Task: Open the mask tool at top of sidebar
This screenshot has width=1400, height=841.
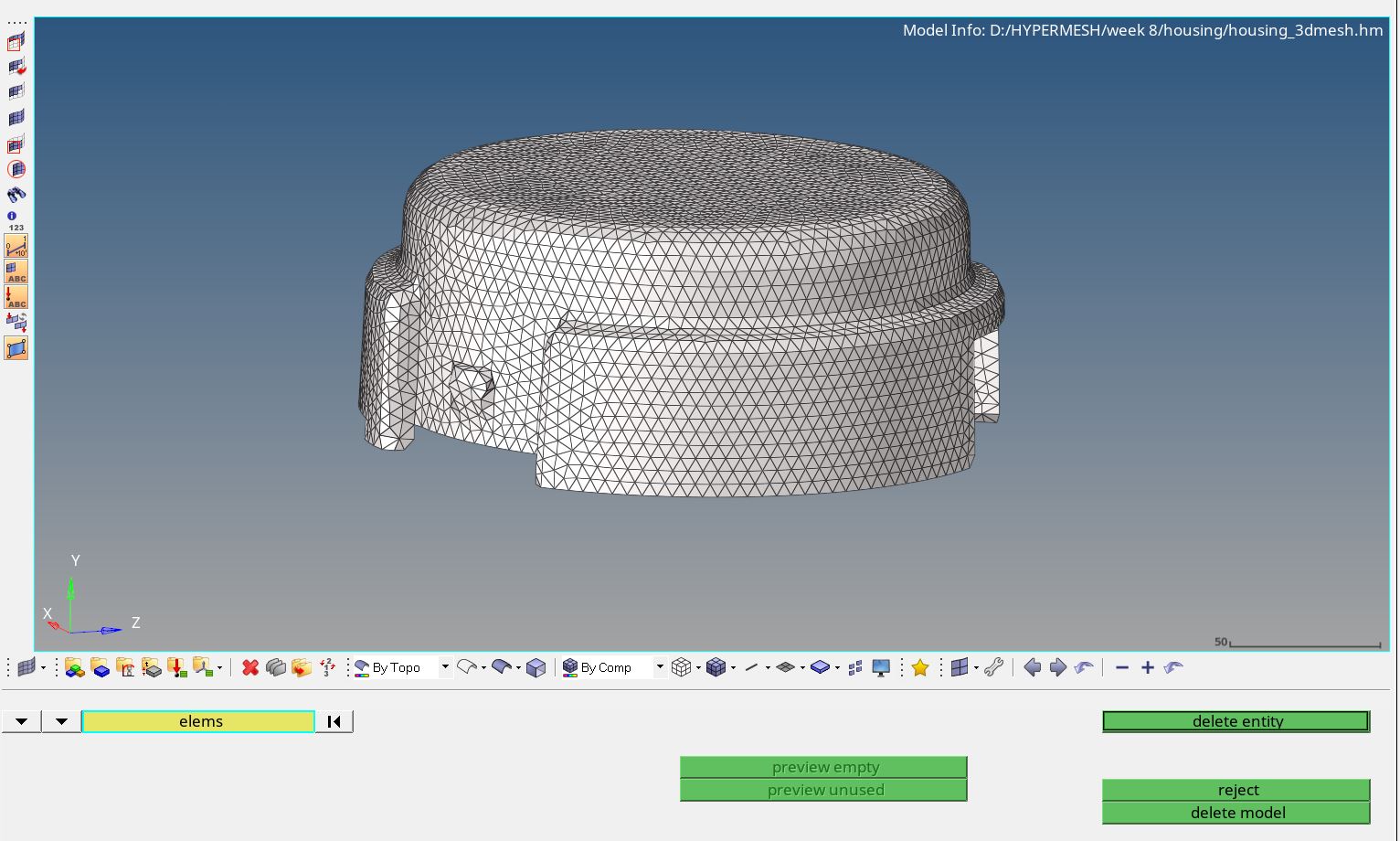Action: click(x=15, y=41)
